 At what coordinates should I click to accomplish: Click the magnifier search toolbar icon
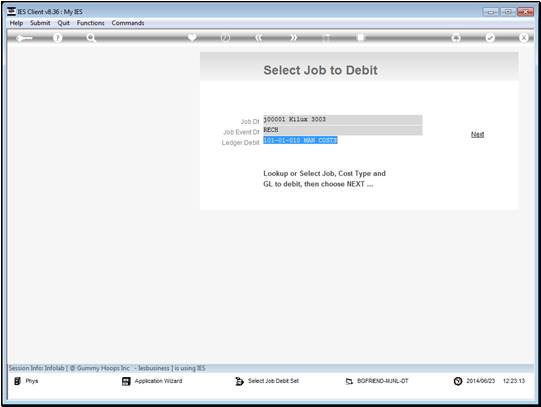point(91,38)
